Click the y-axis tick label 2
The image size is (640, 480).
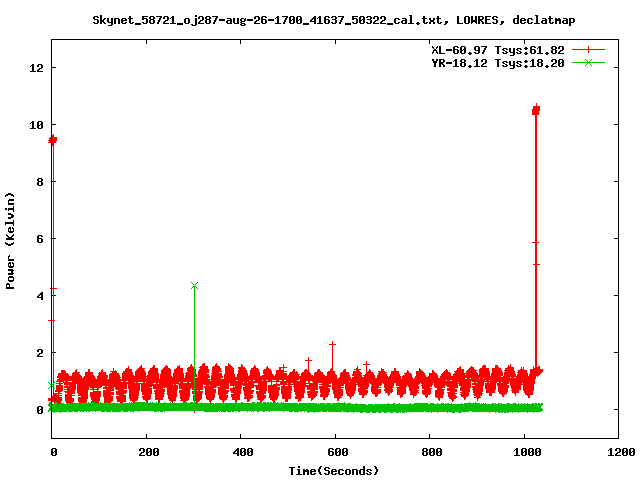click(x=40, y=353)
